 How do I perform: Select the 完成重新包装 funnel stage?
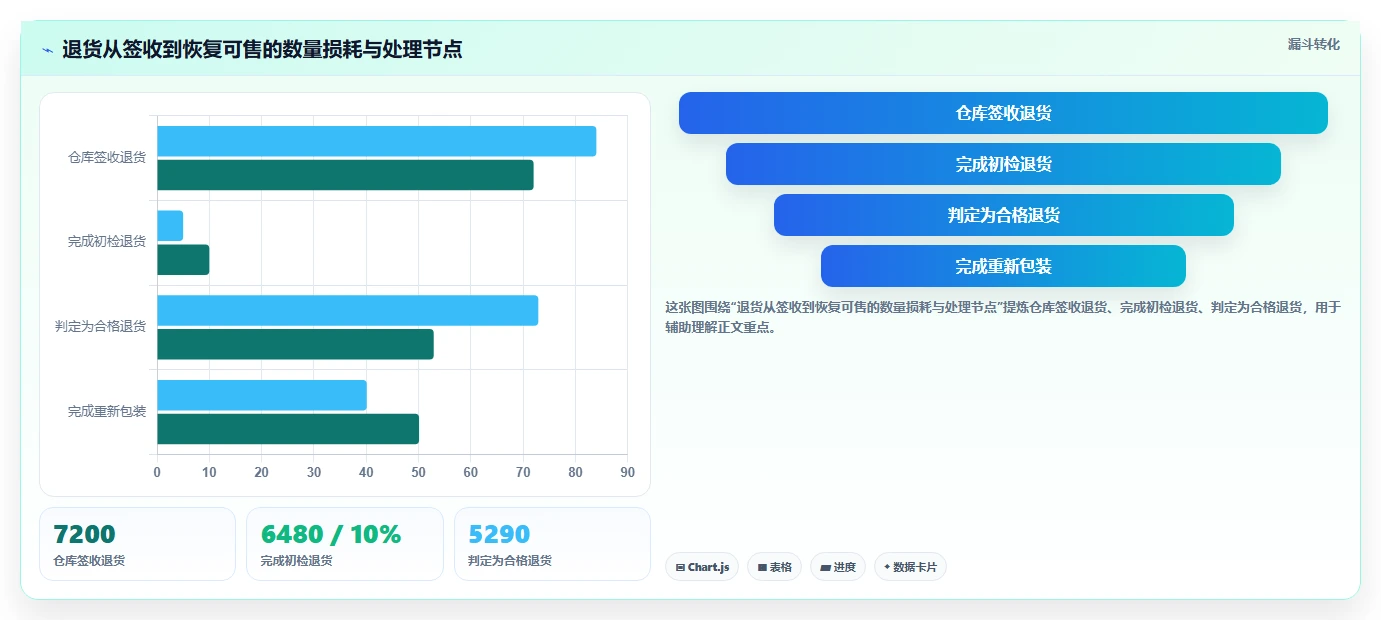(x=1003, y=266)
